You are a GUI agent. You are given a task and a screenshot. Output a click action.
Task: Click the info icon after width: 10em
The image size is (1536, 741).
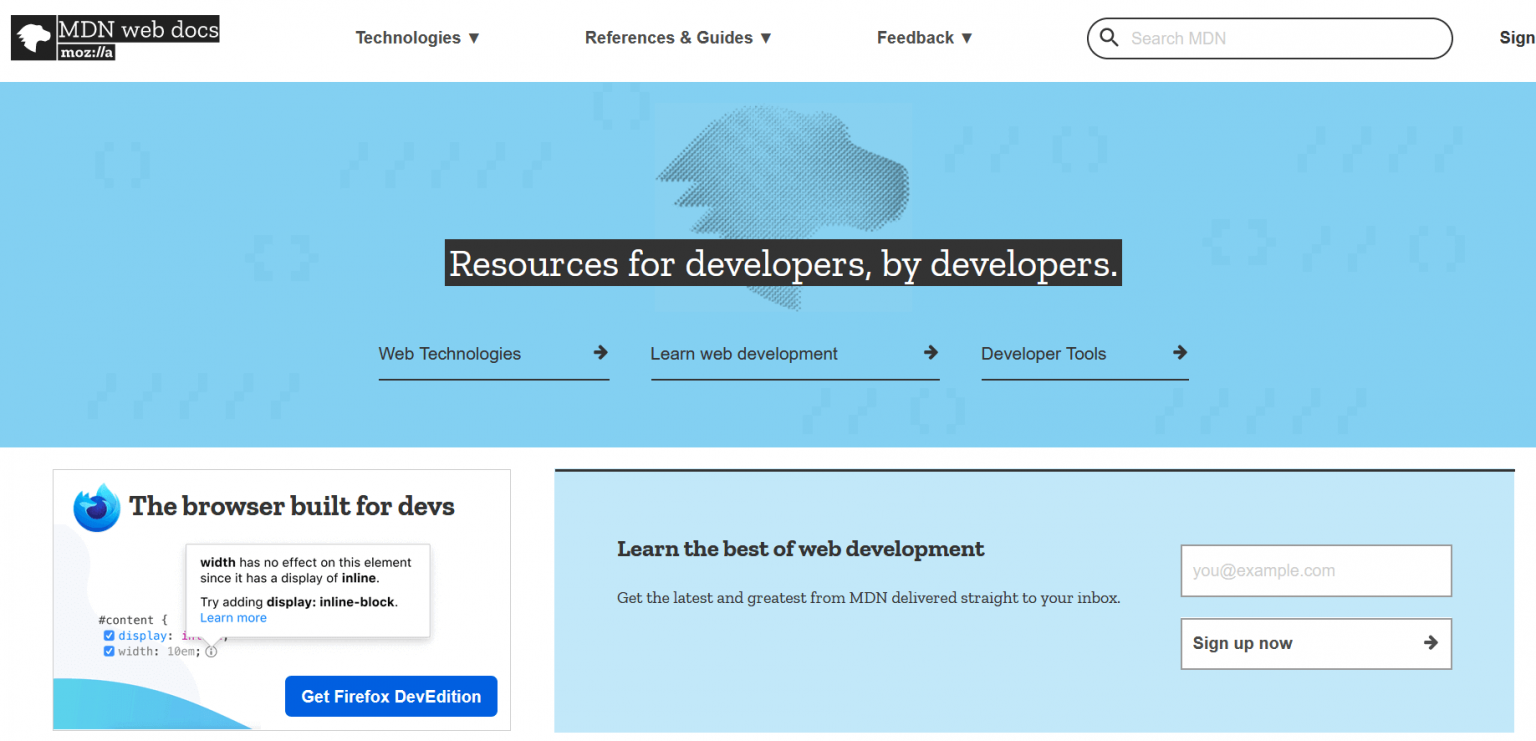pos(211,652)
